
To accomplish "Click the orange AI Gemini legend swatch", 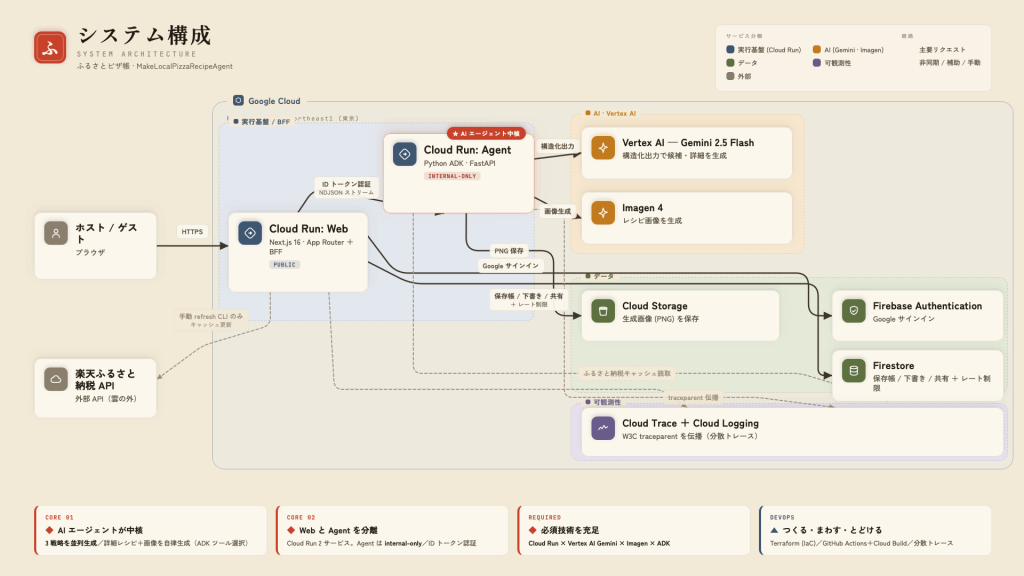I will (817, 50).
